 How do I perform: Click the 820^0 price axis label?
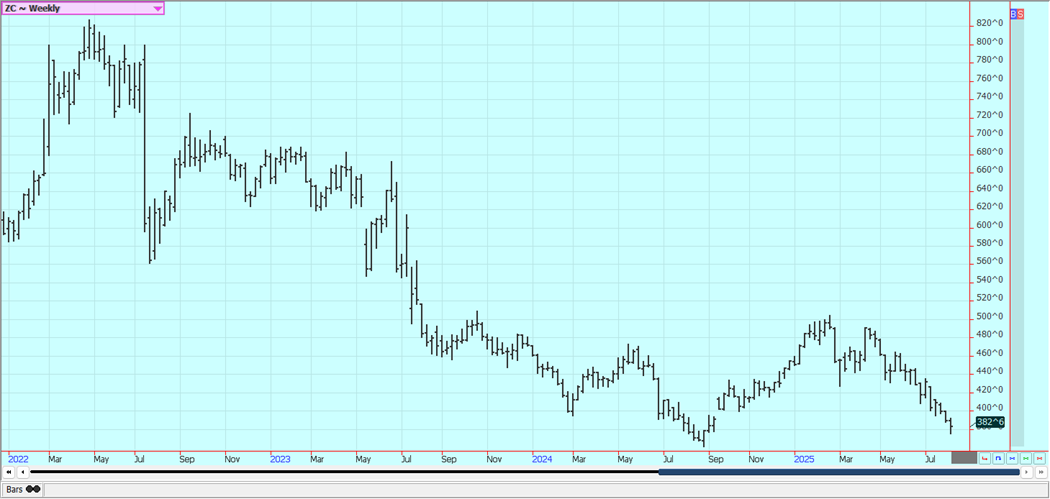[989, 23]
